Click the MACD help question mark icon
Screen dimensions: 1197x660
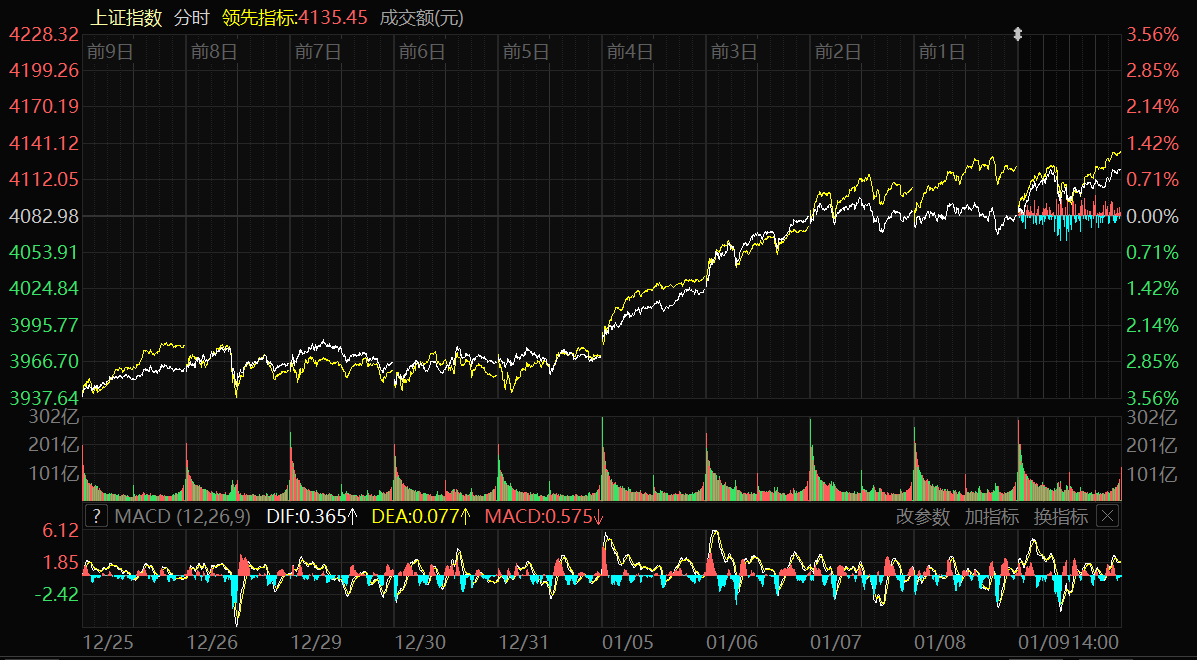pyautogui.click(x=96, y=517)
